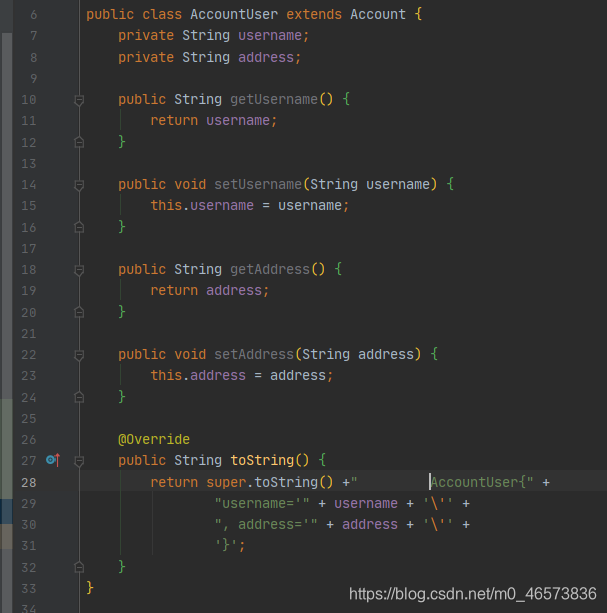Screen dimensions: 607x613
Task: Click the parent class Account after extends
Action: point(378,14)
